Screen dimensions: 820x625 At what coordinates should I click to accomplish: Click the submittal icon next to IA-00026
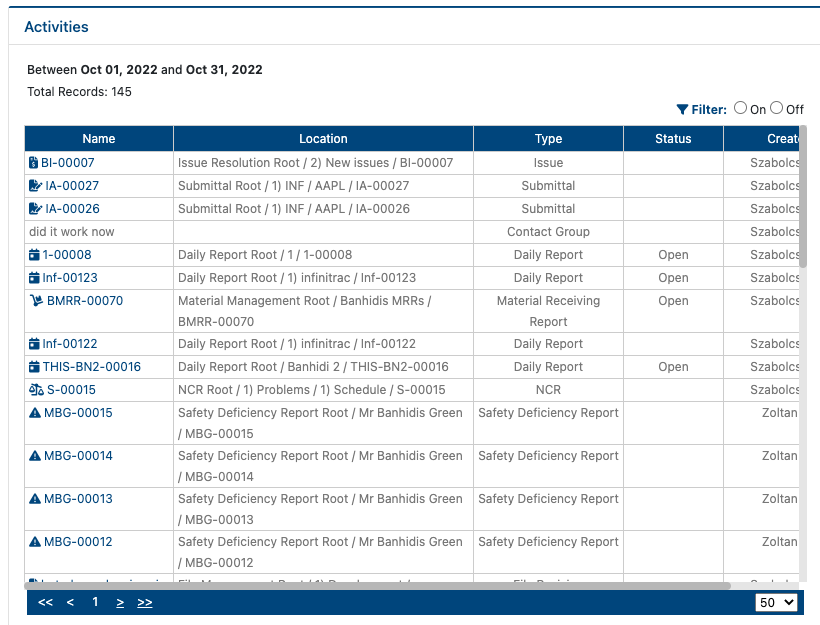(x=35, y=209)
